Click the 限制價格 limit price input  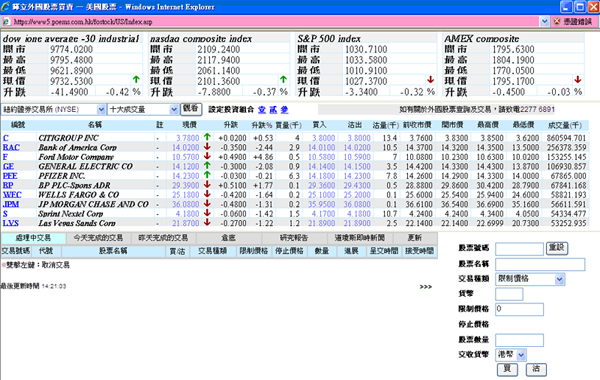tap(519, 309)
